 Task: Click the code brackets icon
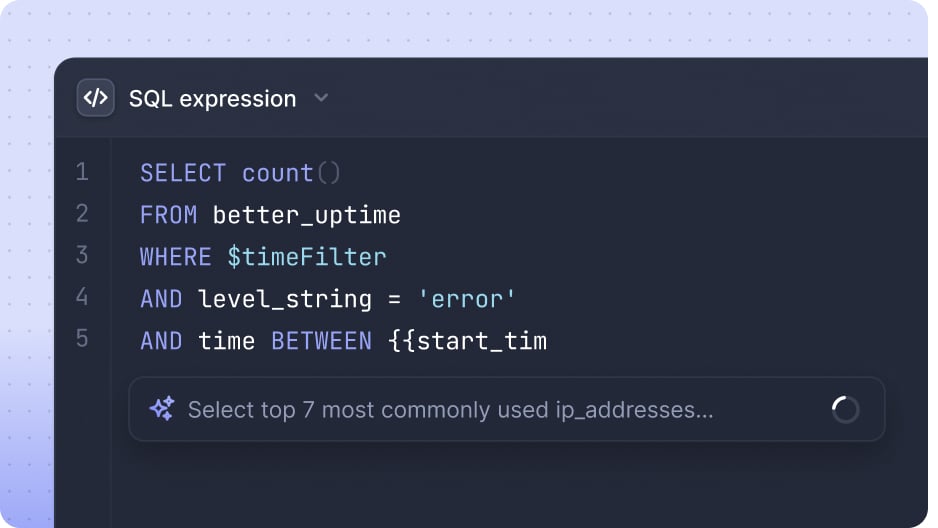[x=95, y=97]
